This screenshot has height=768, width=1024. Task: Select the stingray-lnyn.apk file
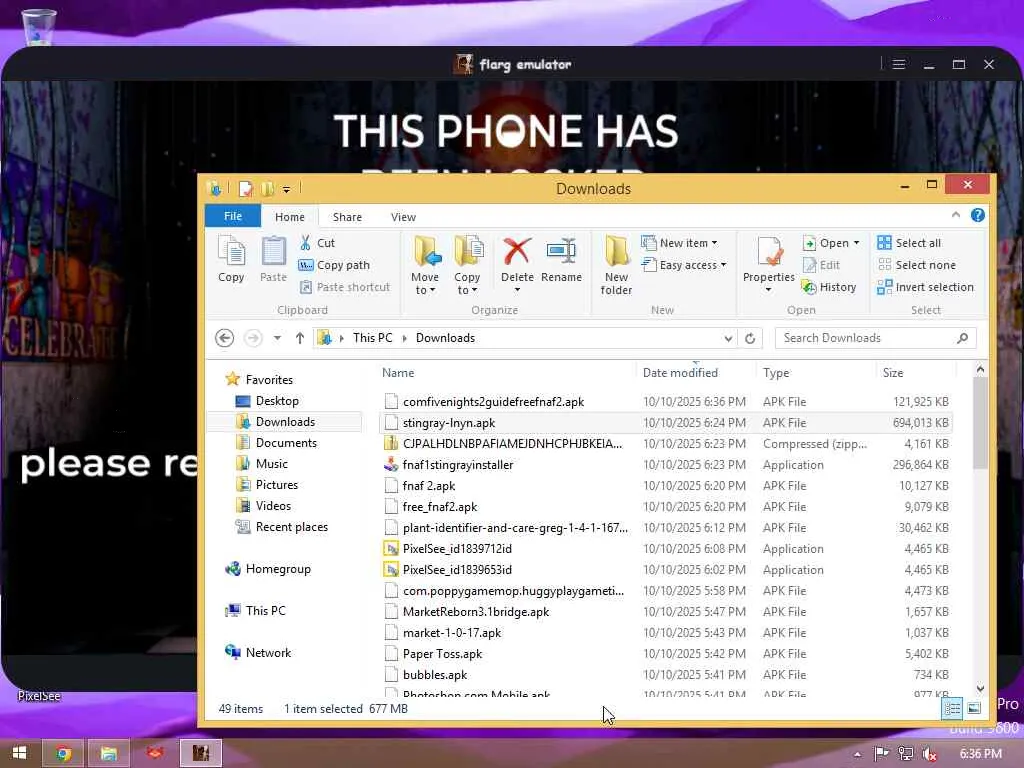tap(665, 423)
